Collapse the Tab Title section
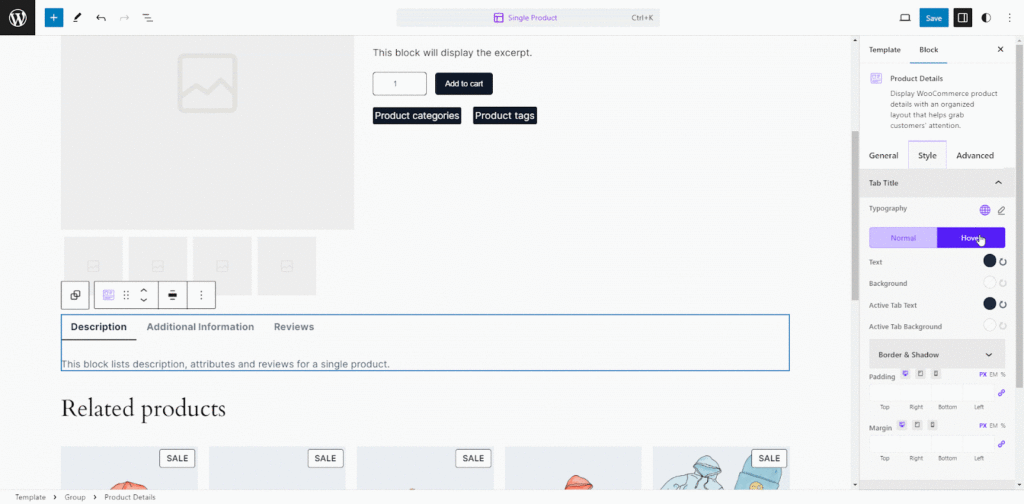The image size is (1024, 504). coord(935,183)
